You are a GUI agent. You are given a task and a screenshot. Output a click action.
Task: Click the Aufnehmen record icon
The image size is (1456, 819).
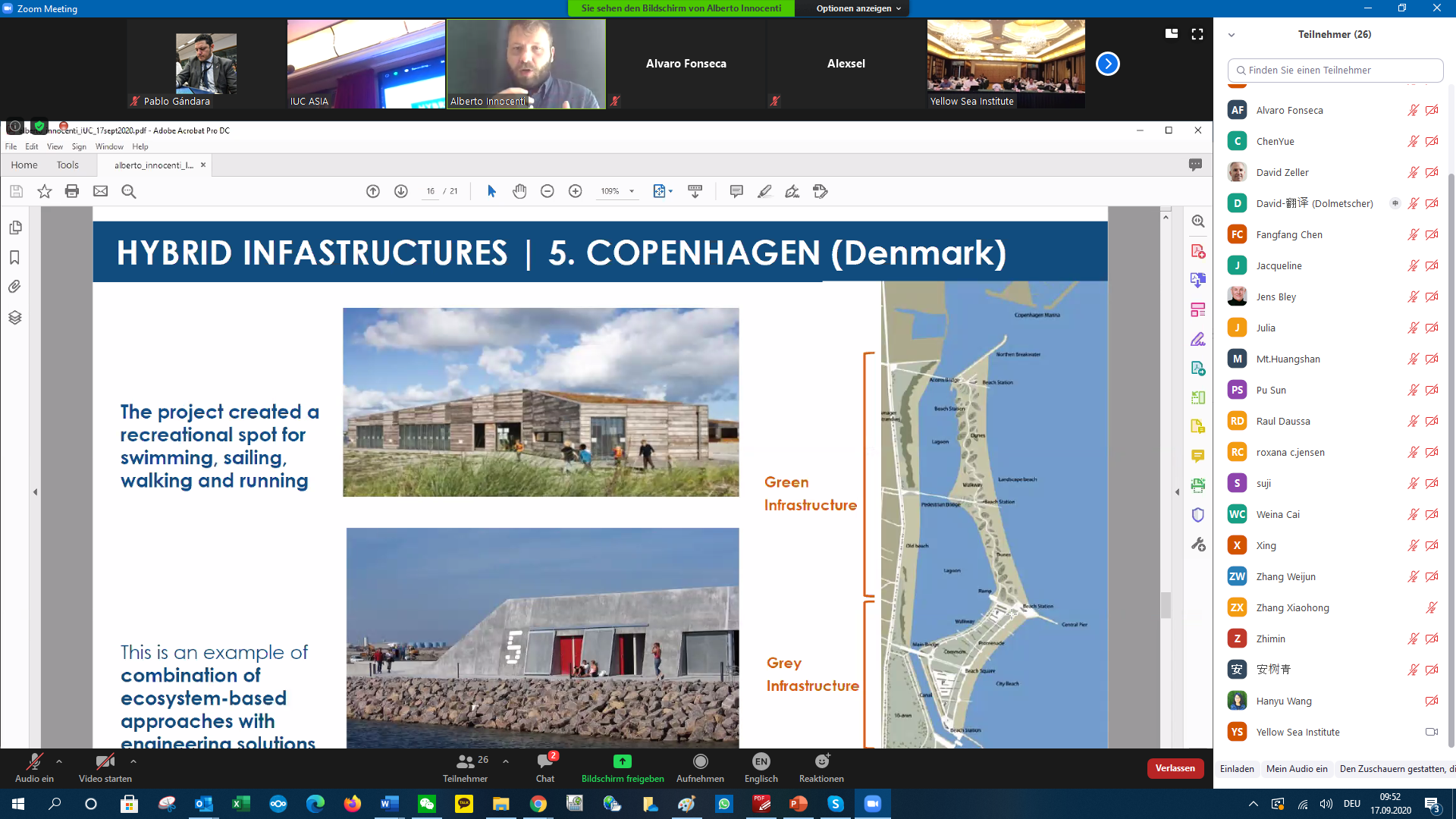click(700, 761)
